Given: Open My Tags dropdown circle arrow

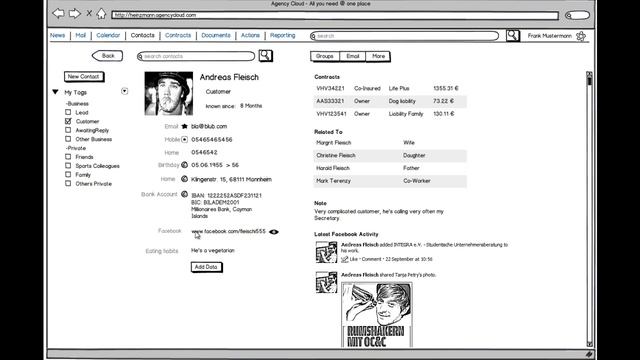Looking at the screenshot, I should click(124, 91).
